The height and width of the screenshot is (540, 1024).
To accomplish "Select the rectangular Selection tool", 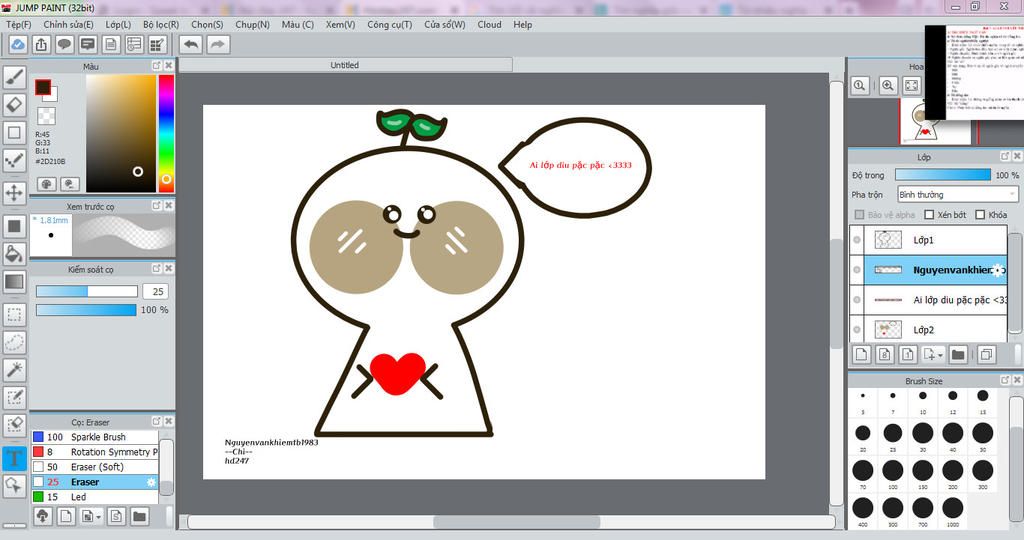I will [x=14, y=315].
